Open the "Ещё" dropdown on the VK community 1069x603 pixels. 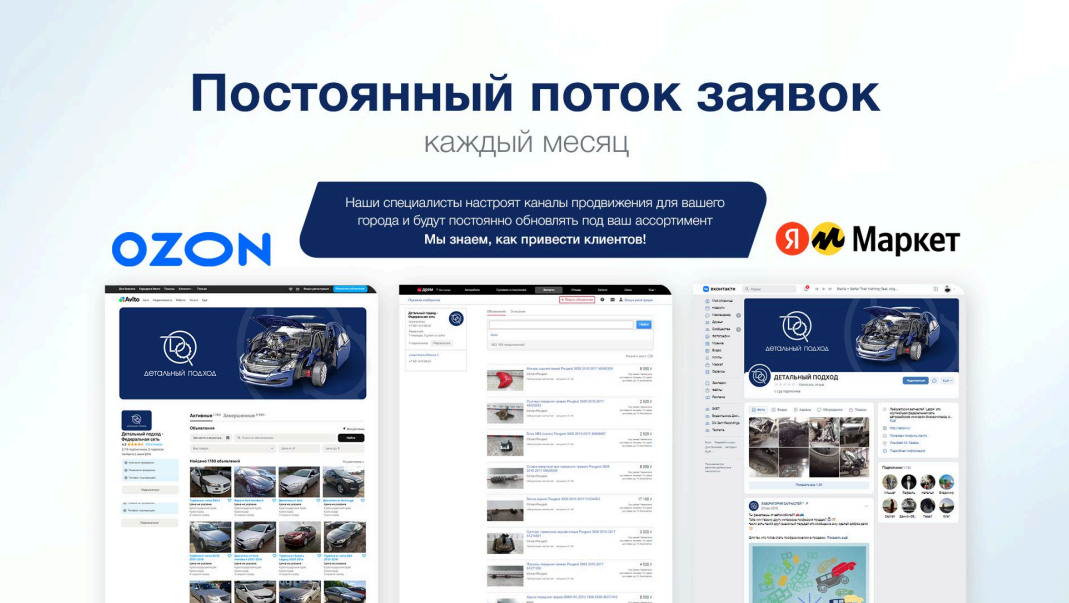947,380
